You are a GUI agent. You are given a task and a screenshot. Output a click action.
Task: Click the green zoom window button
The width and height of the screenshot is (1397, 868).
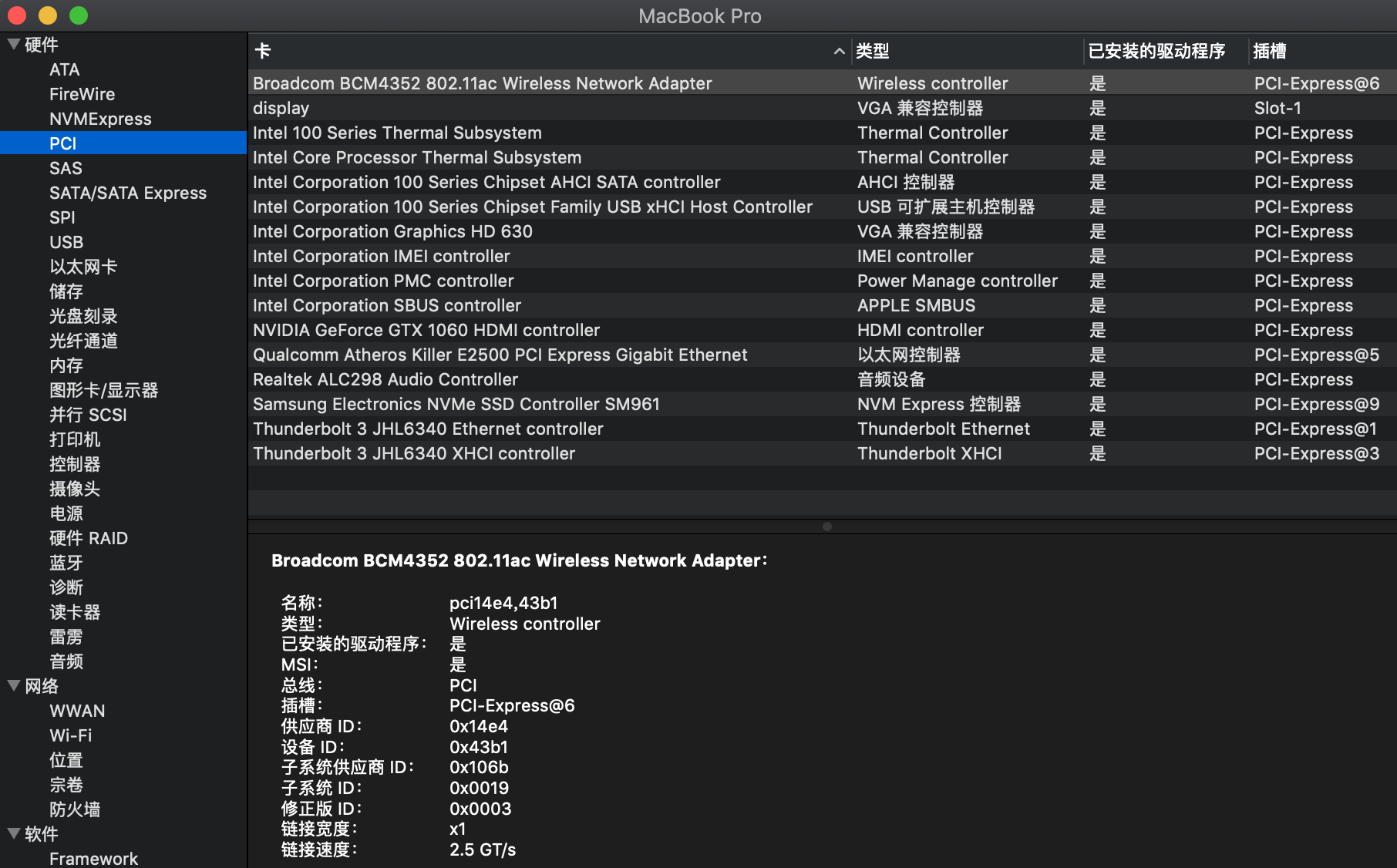click(x=79, y=15)
